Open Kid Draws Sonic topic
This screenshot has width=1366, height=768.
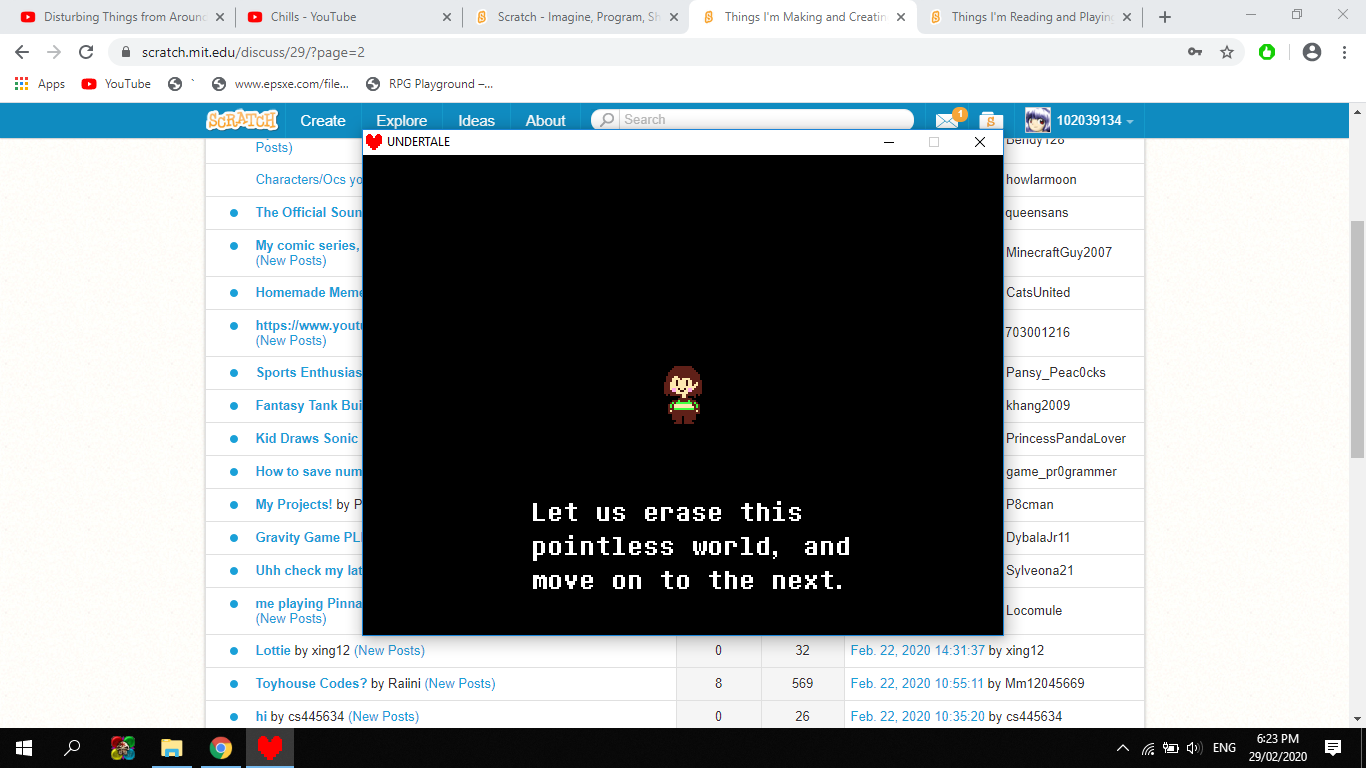[307, 438]
